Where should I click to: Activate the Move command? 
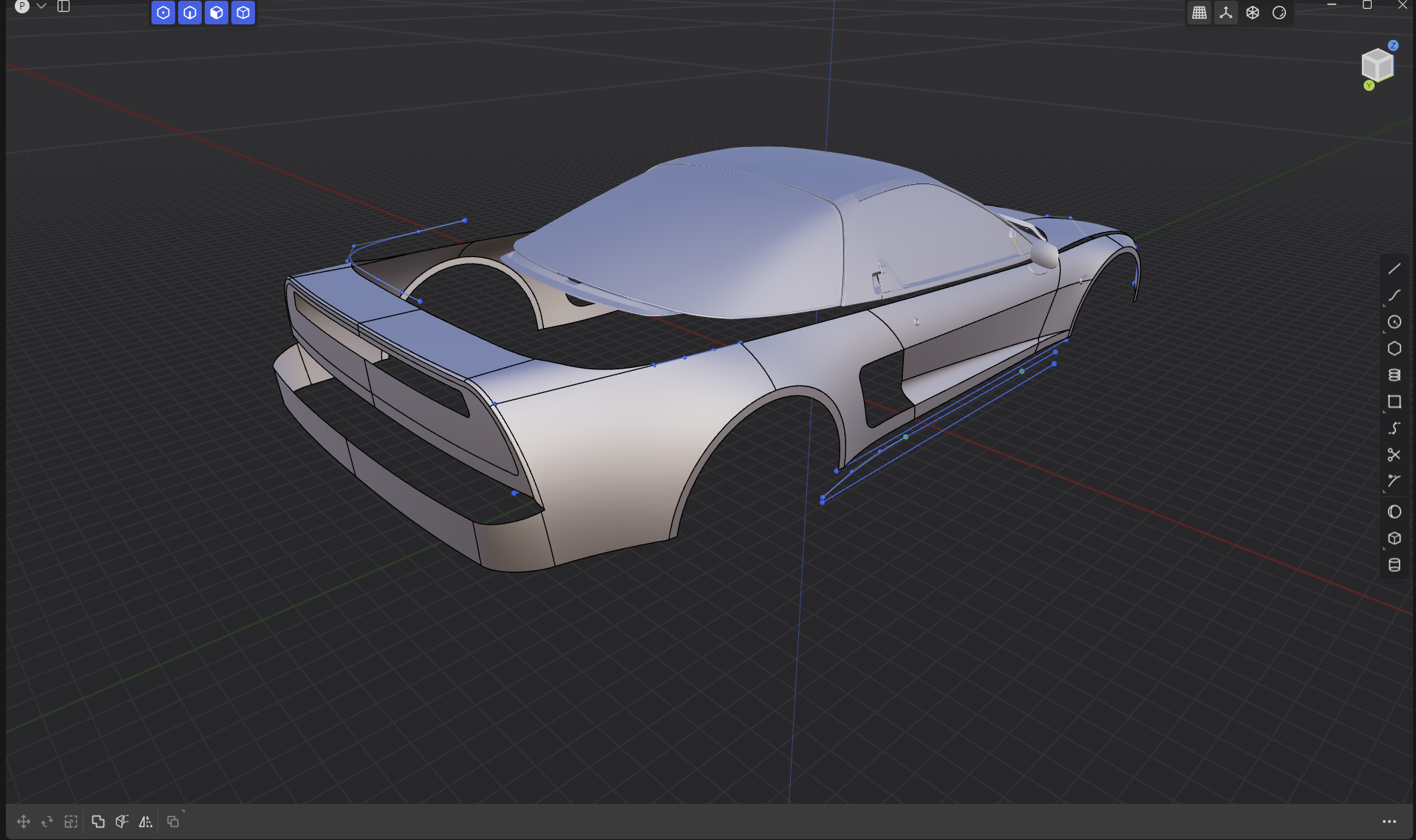(24, 822)
